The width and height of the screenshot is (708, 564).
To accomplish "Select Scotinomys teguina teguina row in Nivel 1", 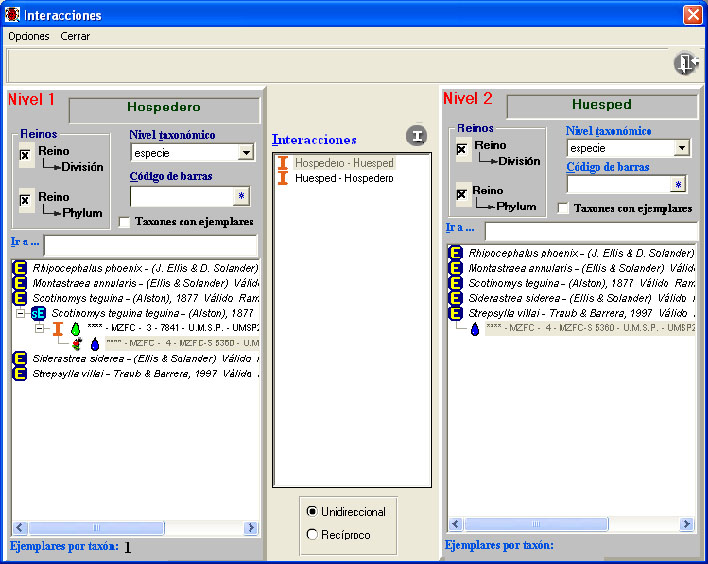I will coord(152,313).
